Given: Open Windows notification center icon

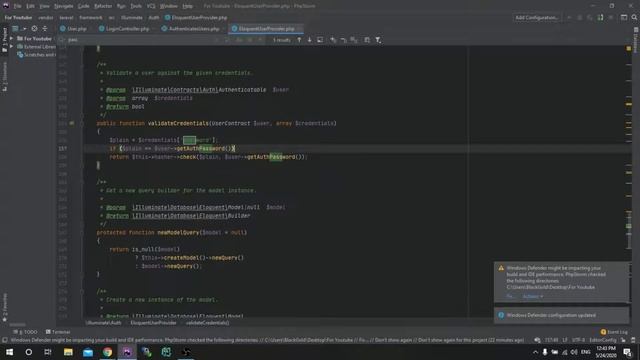Looking at the screenshot, I should click(627, 352).
